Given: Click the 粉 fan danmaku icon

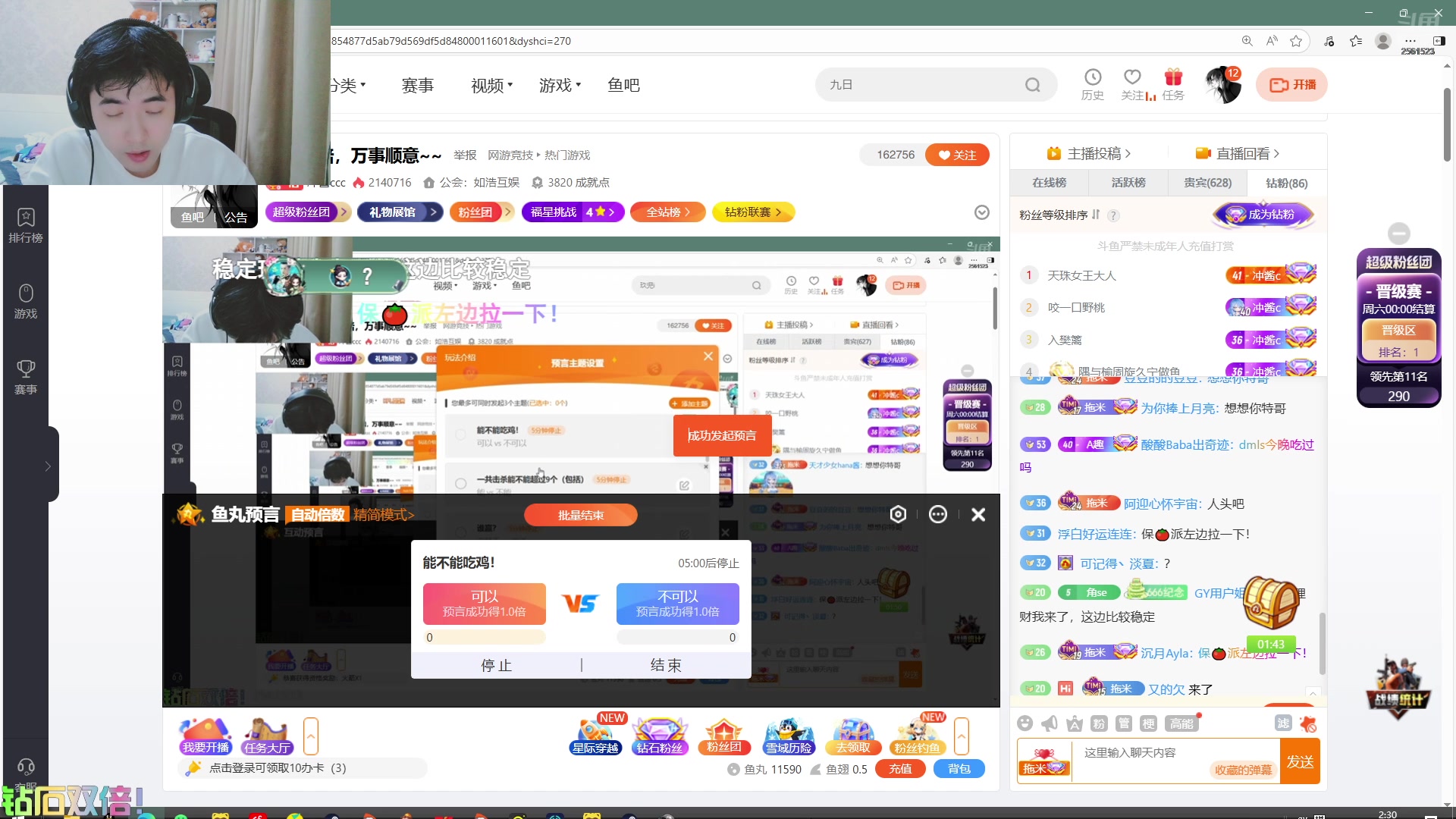Looking at the screenshot, I should pyautogui.click(x=1099, y=723).
